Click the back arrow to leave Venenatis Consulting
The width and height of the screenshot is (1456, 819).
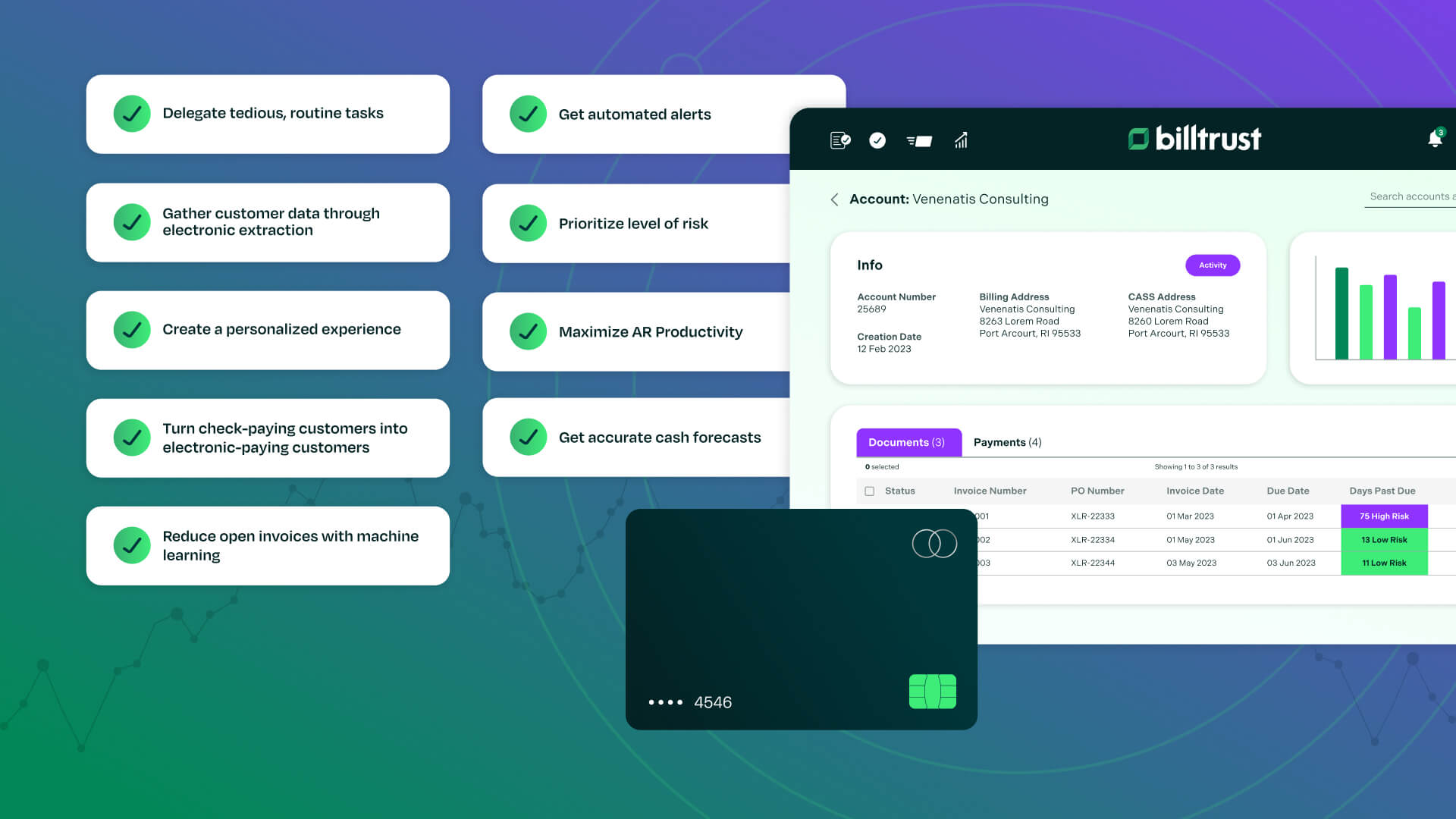(834, 199)
